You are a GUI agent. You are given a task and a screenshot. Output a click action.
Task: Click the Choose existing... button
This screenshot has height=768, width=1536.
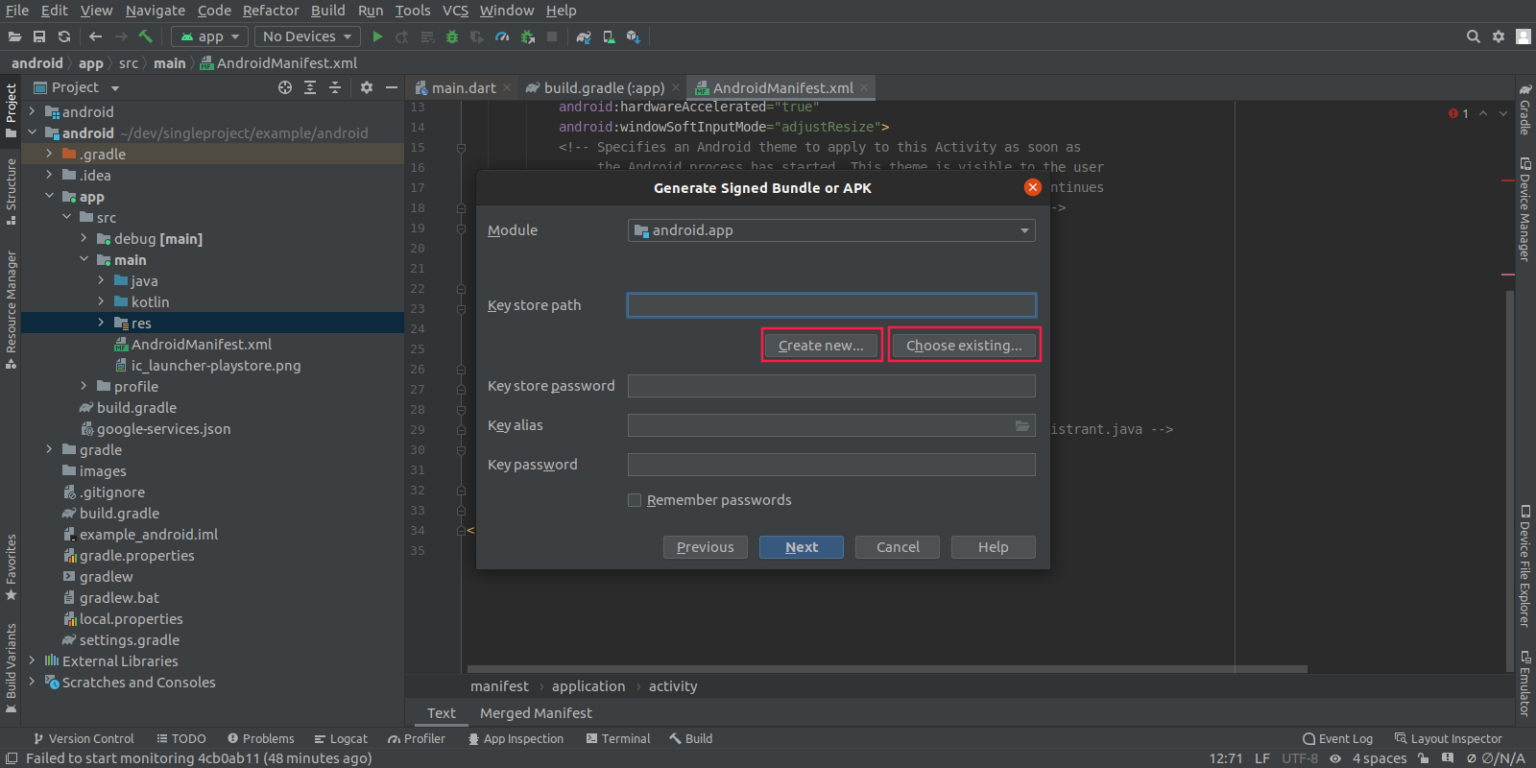coord(964,346)
